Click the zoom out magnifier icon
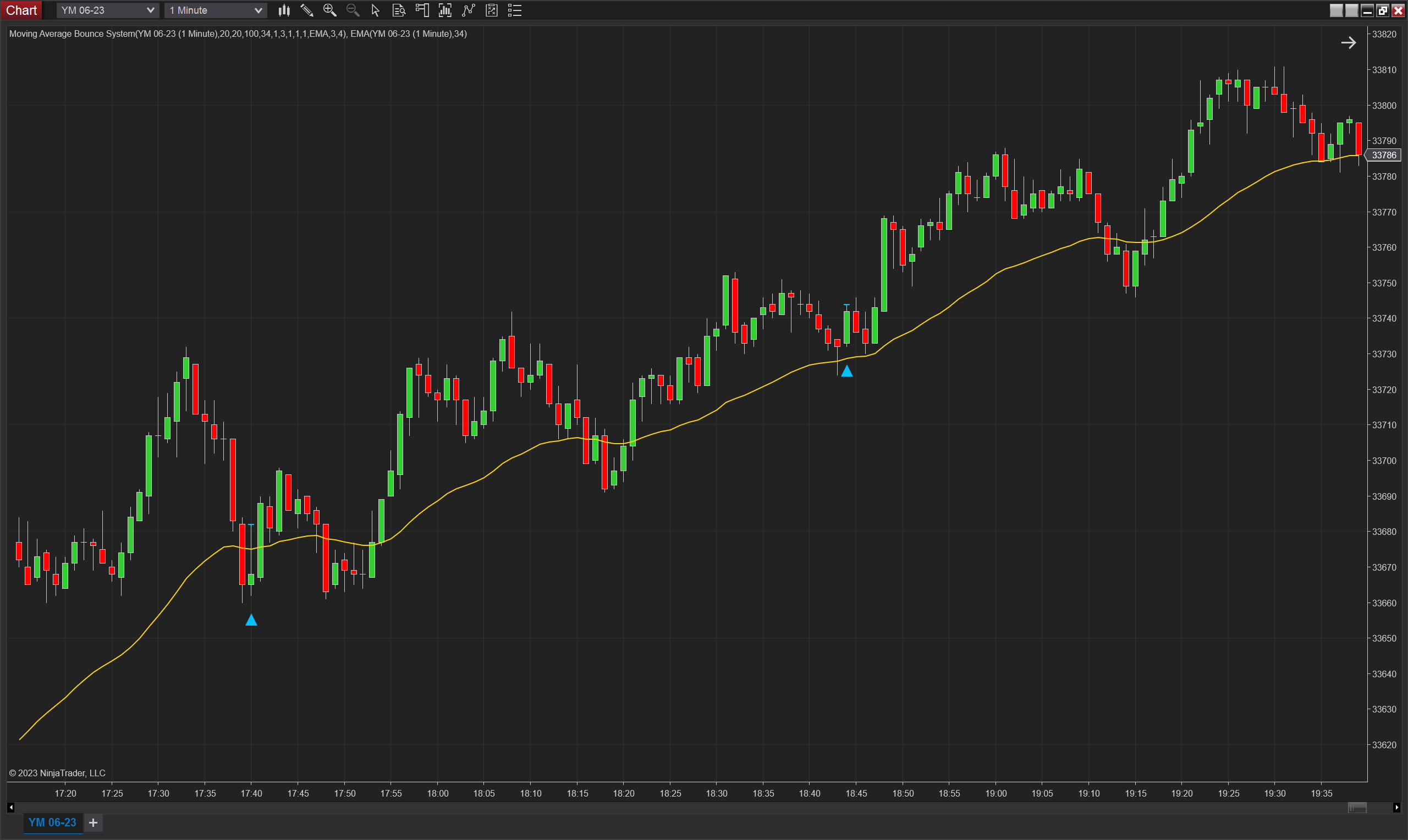The image size is (1408, 840). [x=353, y=10]
